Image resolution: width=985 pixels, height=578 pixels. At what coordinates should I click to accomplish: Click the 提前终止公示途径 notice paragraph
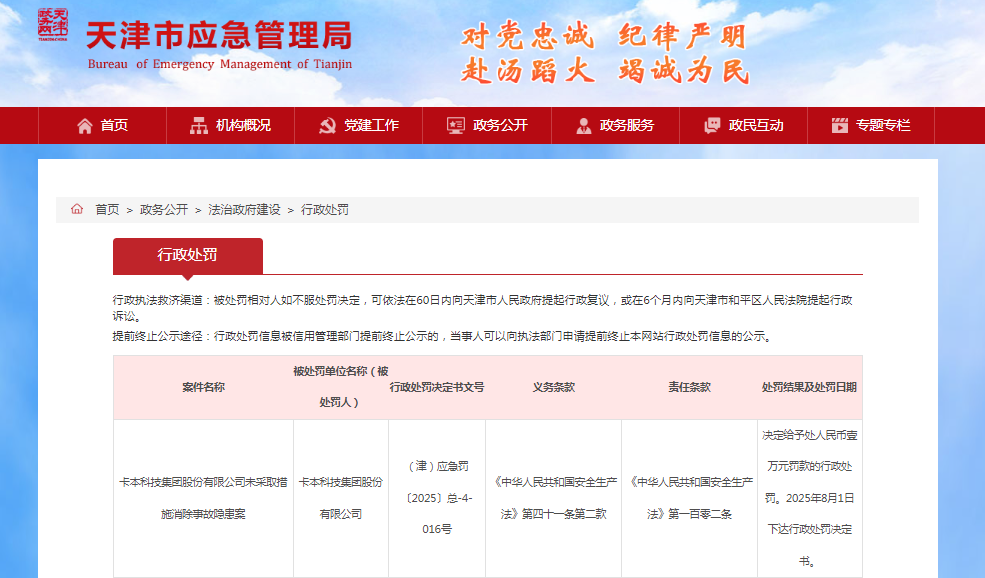(x=444, y=337)
